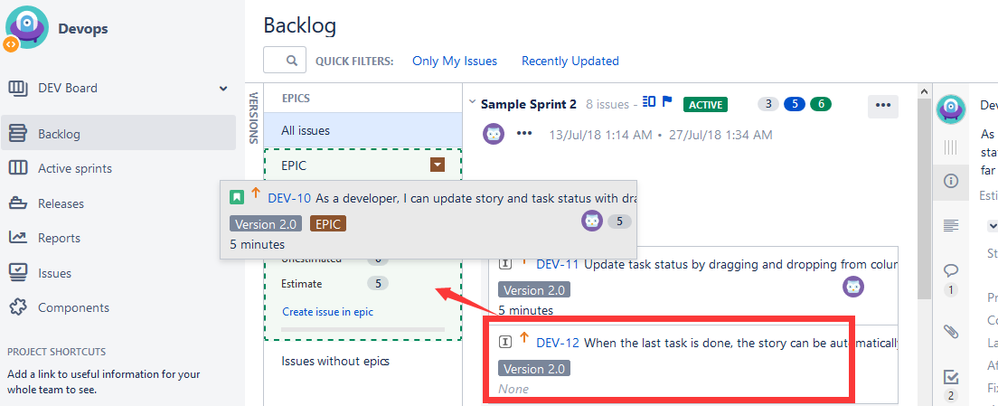This screenshot has height=406, width=998.
Task: Click the assignee avatar under the sprint header
Action: tap(494, 134)
